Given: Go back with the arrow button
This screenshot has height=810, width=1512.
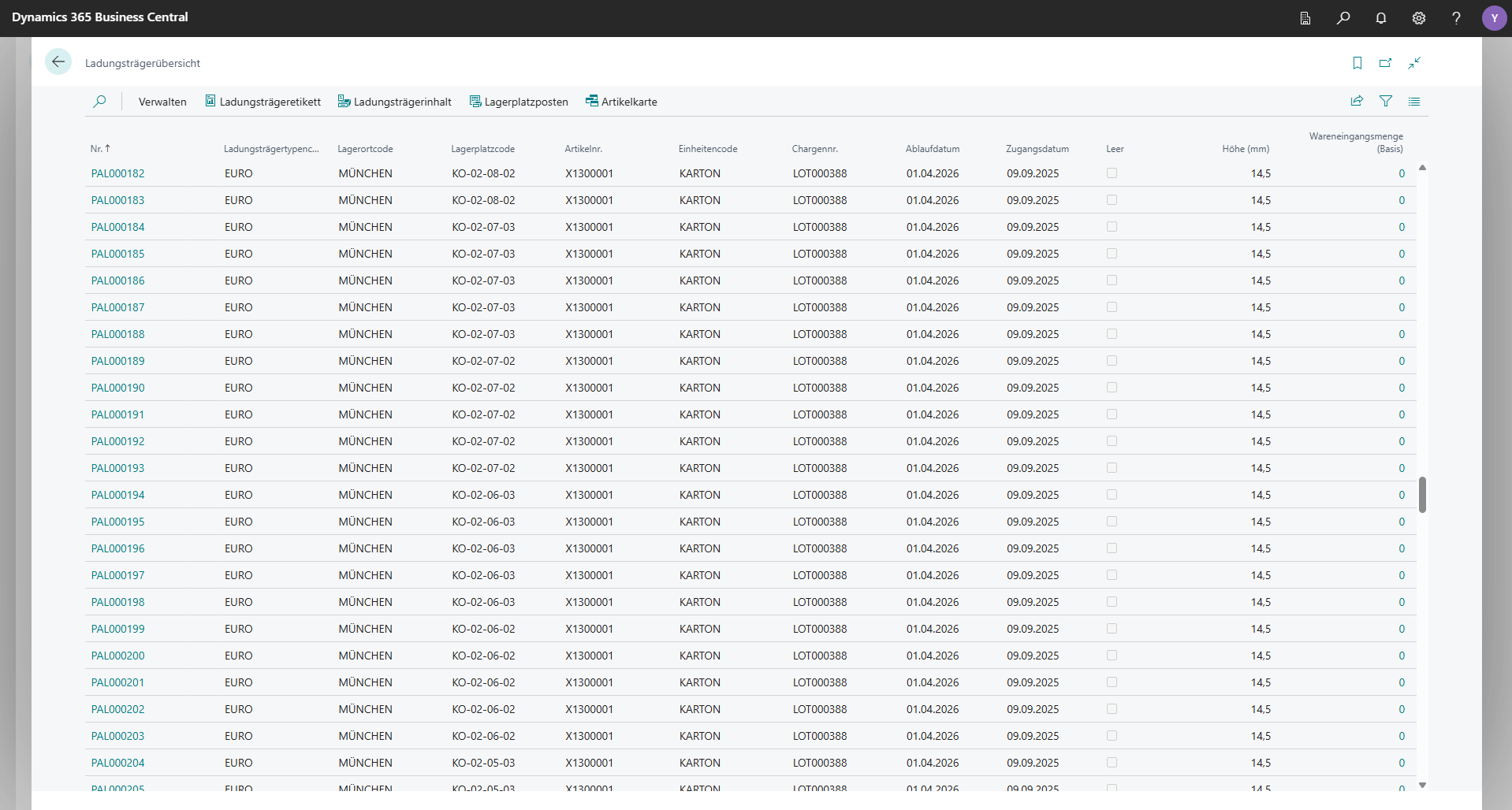Looking at the screenshot, I should (58, 61).
